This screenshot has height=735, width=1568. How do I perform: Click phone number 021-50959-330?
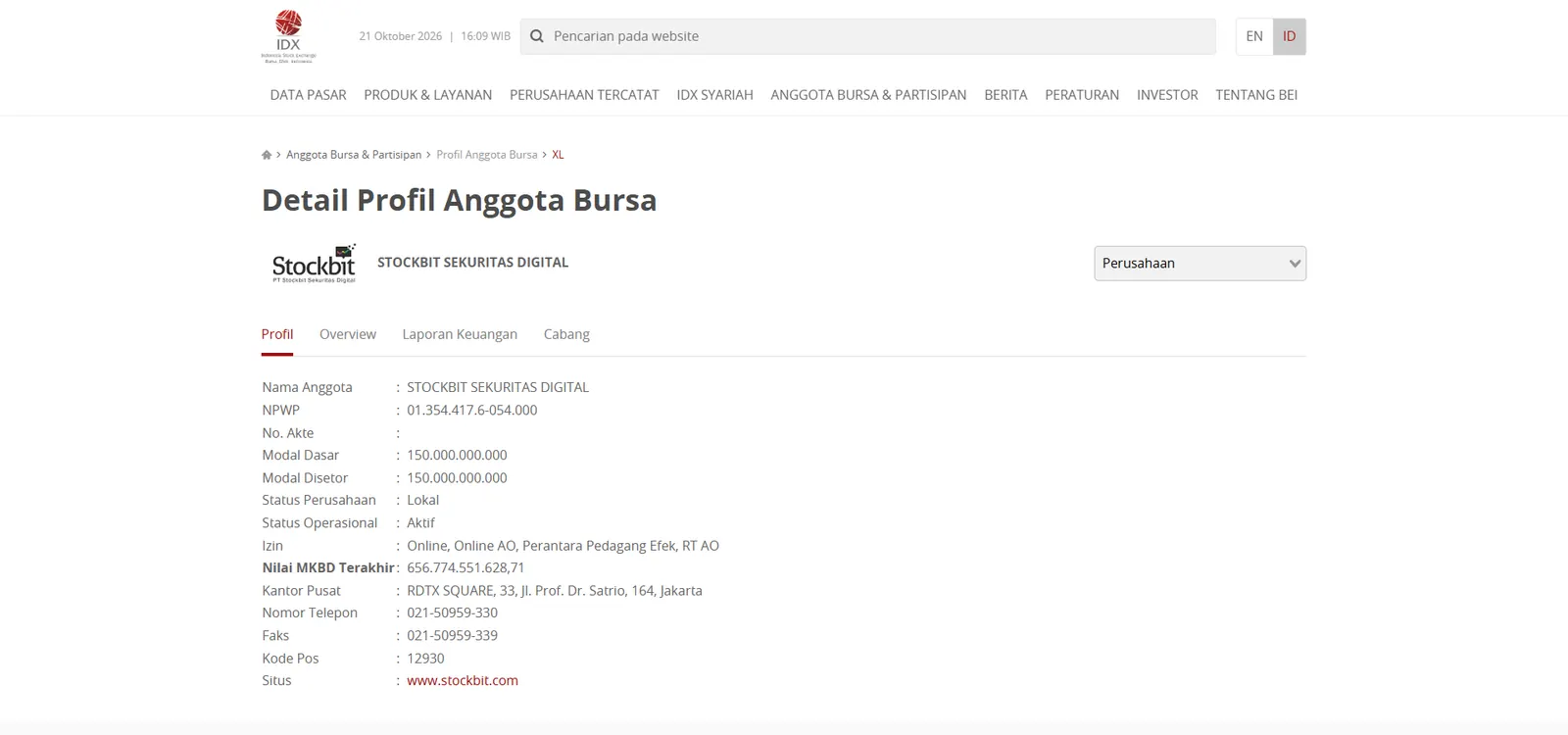point(453,612)
